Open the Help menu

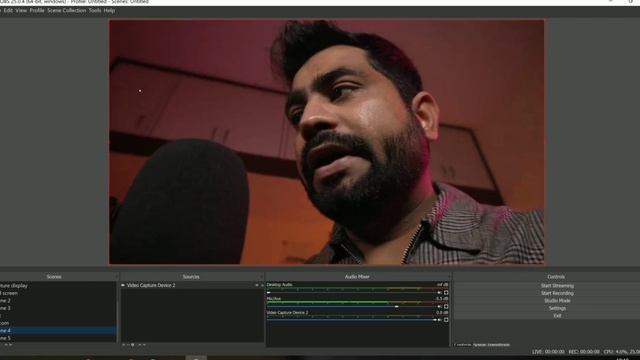point(109,11)
